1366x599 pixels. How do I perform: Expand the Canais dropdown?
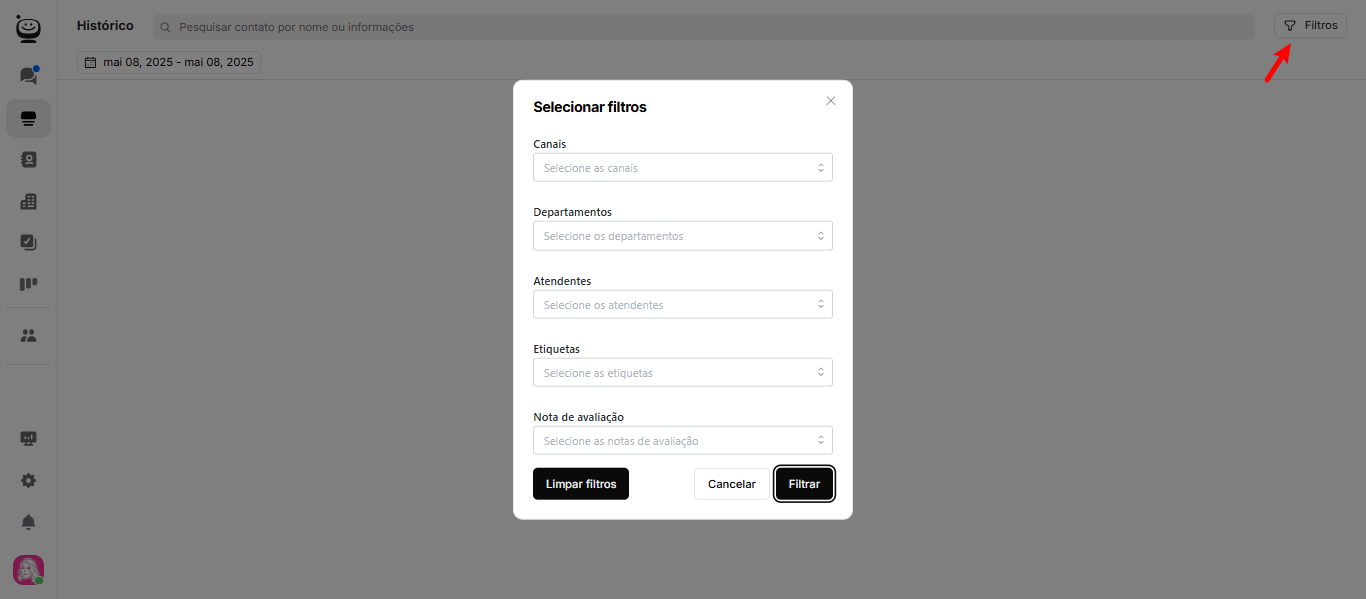(x=682, y=168)
